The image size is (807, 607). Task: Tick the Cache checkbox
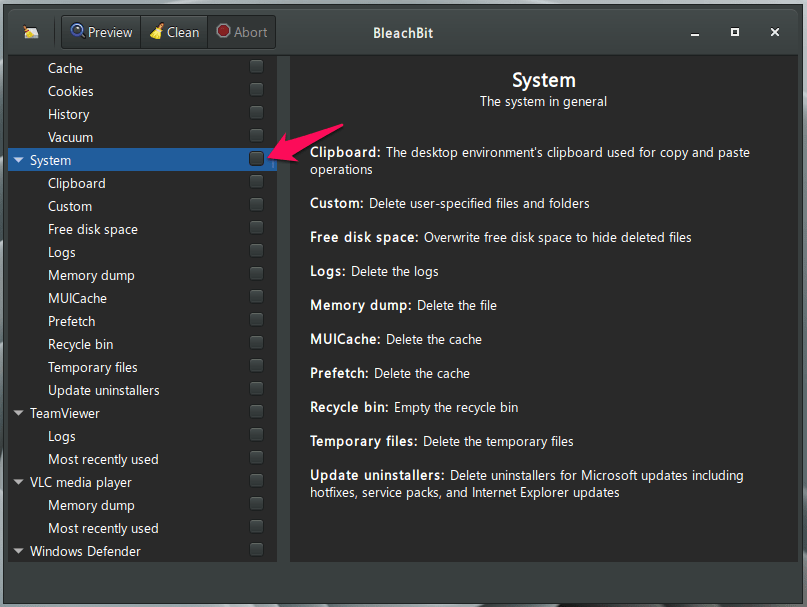click(256, 66)
